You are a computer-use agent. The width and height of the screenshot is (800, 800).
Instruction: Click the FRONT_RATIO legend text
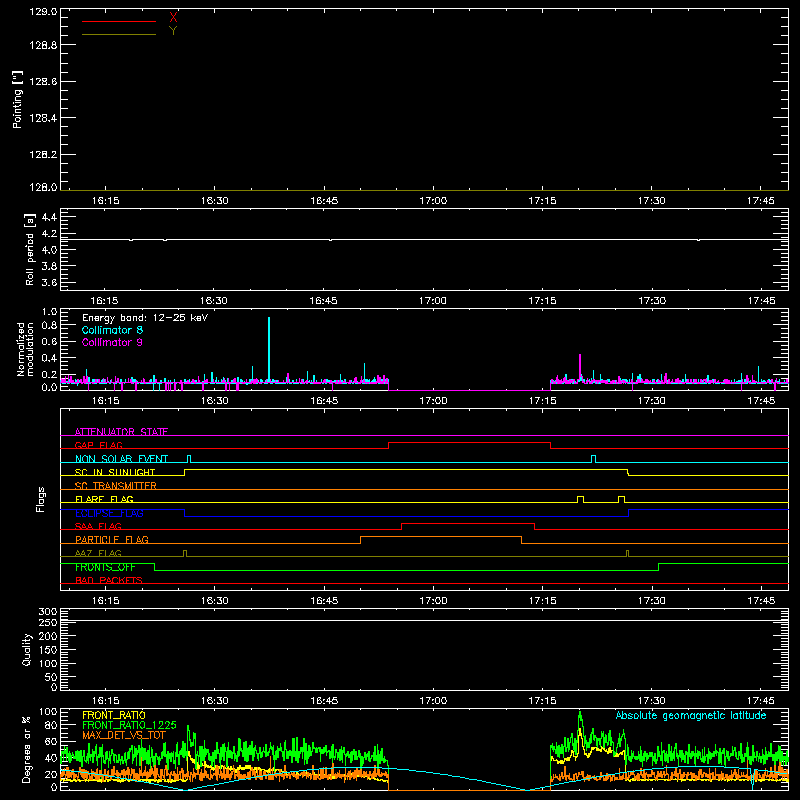(114, 715)
